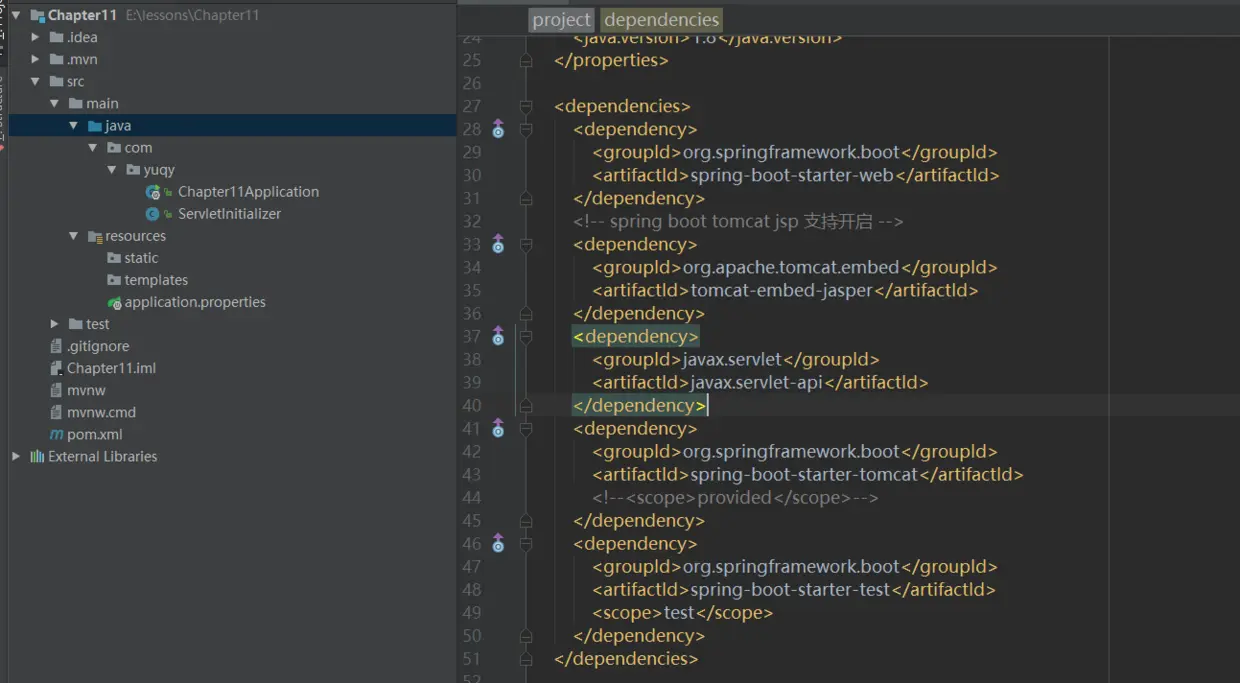The width and height of the screenshot is (1240, 683).
Task: Click the mvnw.cmd file icon
Action: coord(57,412)
